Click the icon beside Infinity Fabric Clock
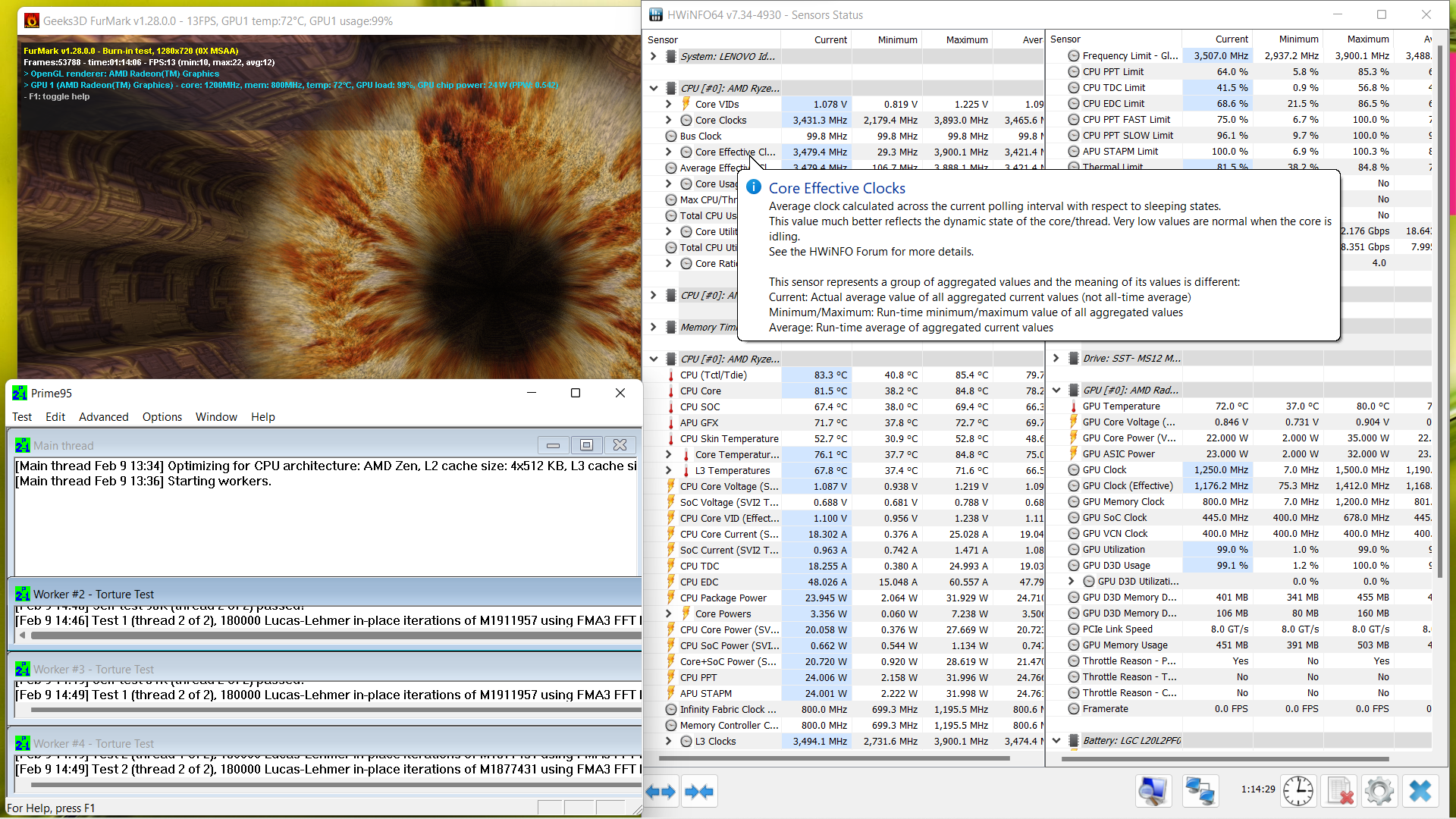Viewport: 1456px width, 819px height. [671, 710]
